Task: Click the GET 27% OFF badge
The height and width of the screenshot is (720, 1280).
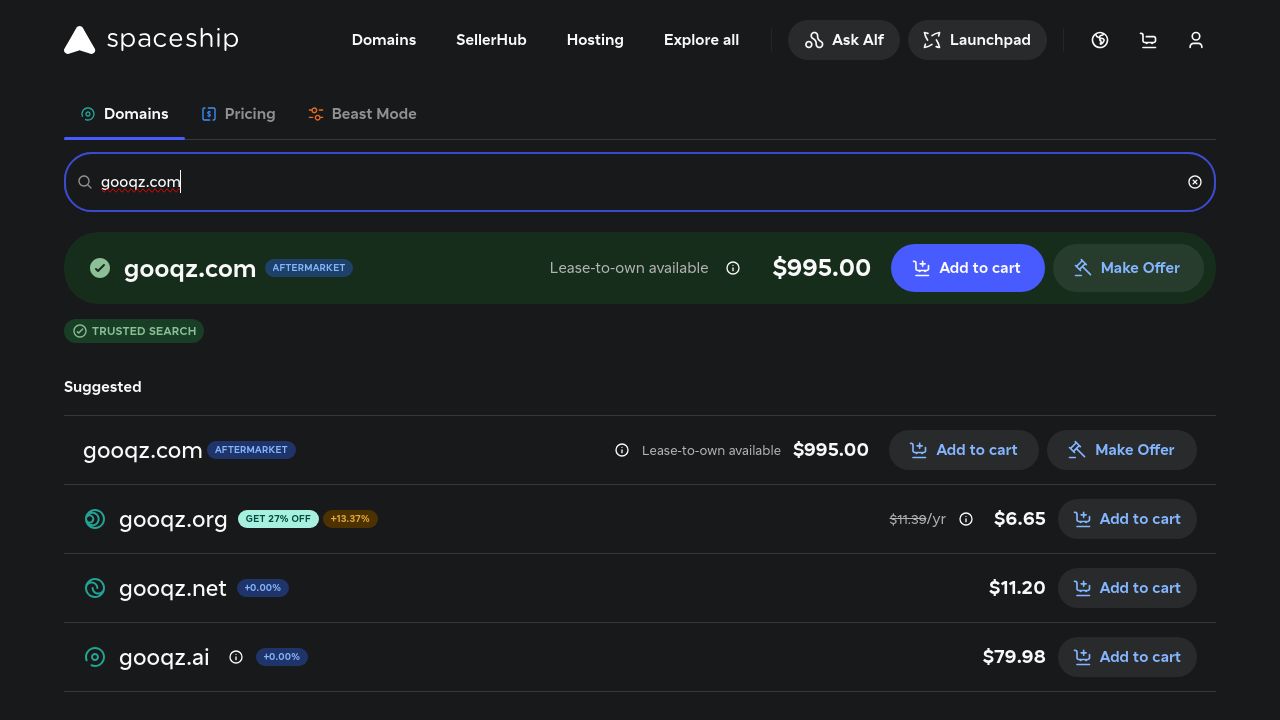Action: [x=278, y=519]
